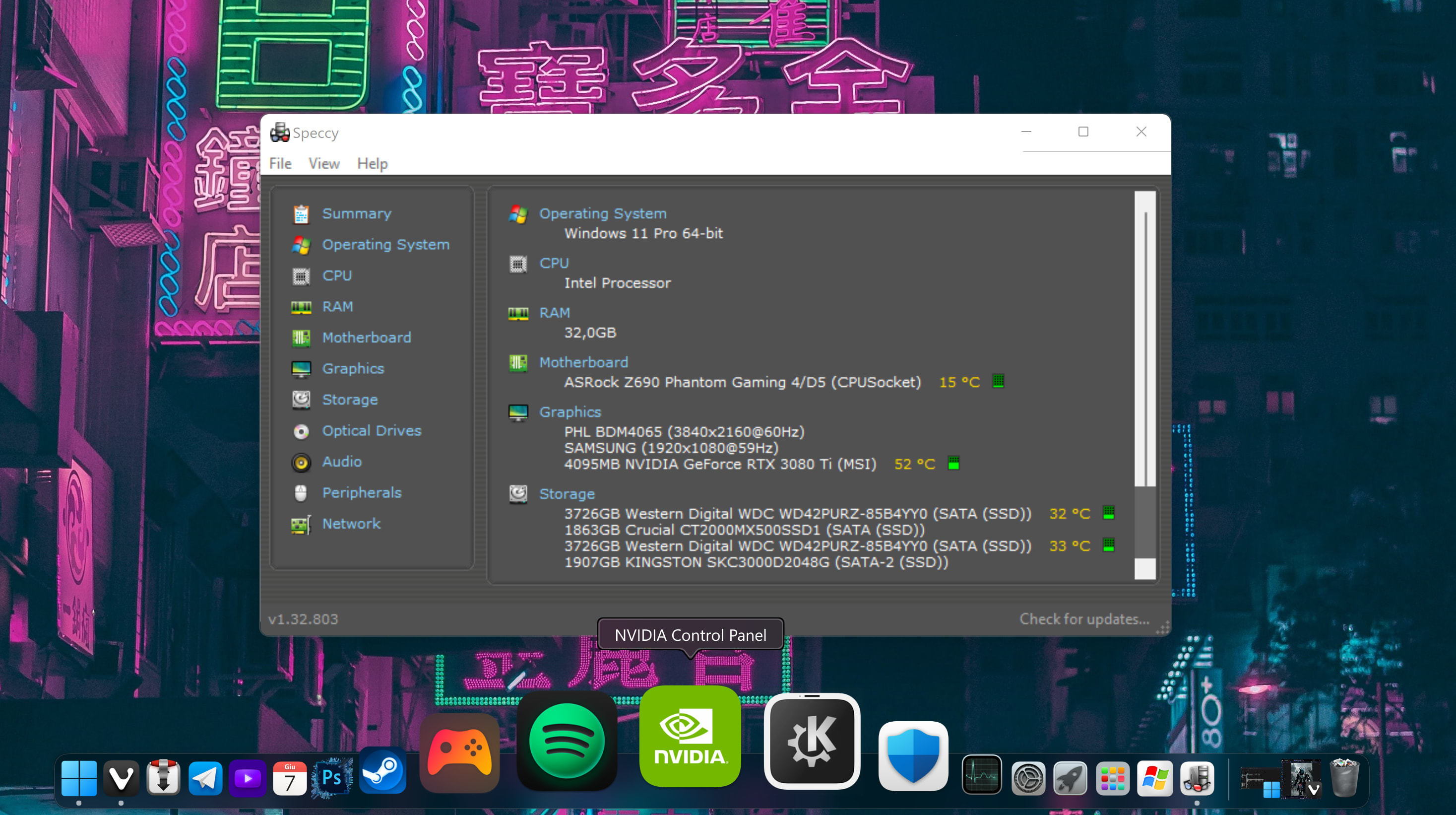Viewport: 1456px width, 815px height.
Task: Select the CPU sidebar icon
Action: coord(301,276)
